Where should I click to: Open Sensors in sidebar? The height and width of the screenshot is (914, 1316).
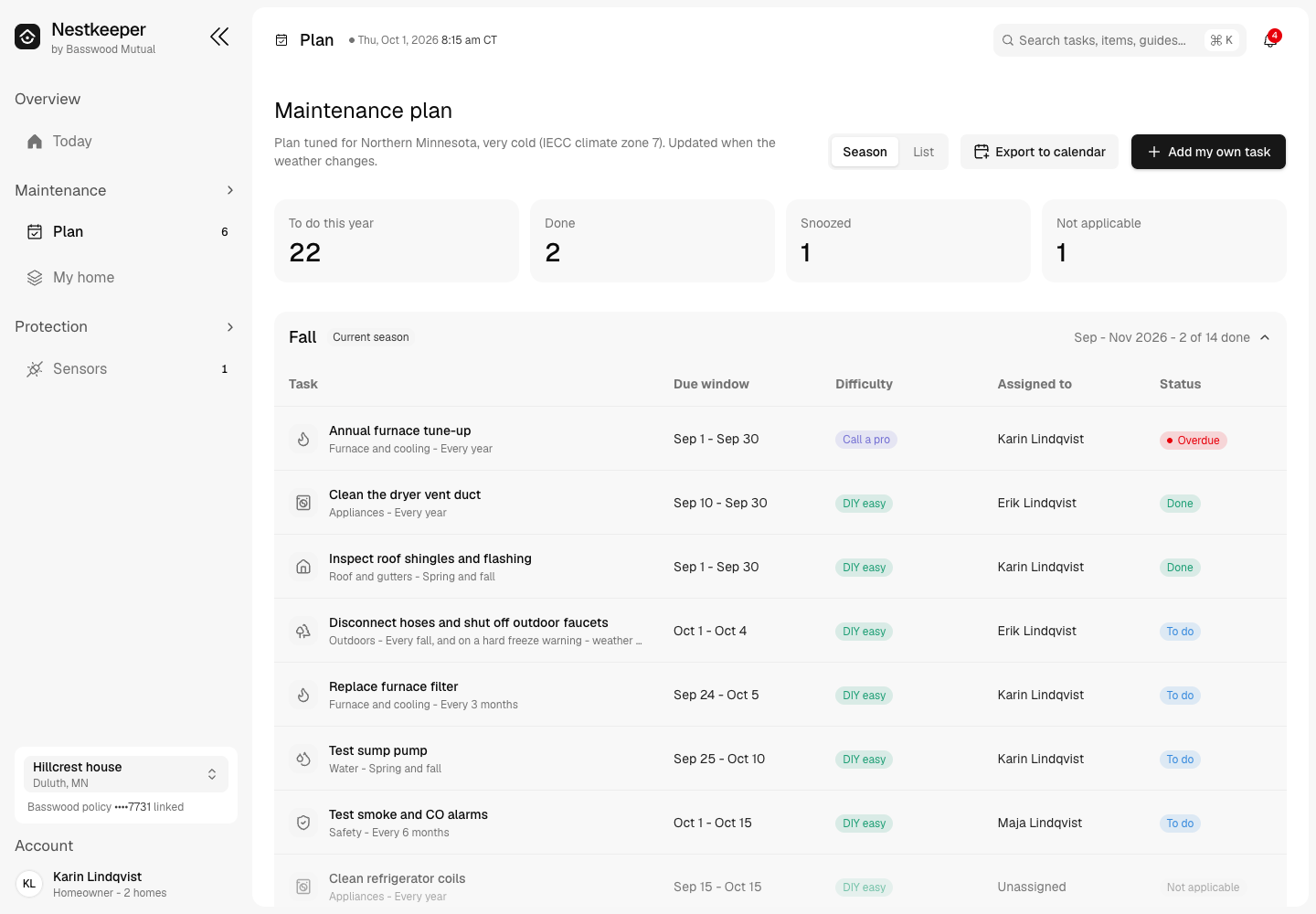(x=126, y=368)
